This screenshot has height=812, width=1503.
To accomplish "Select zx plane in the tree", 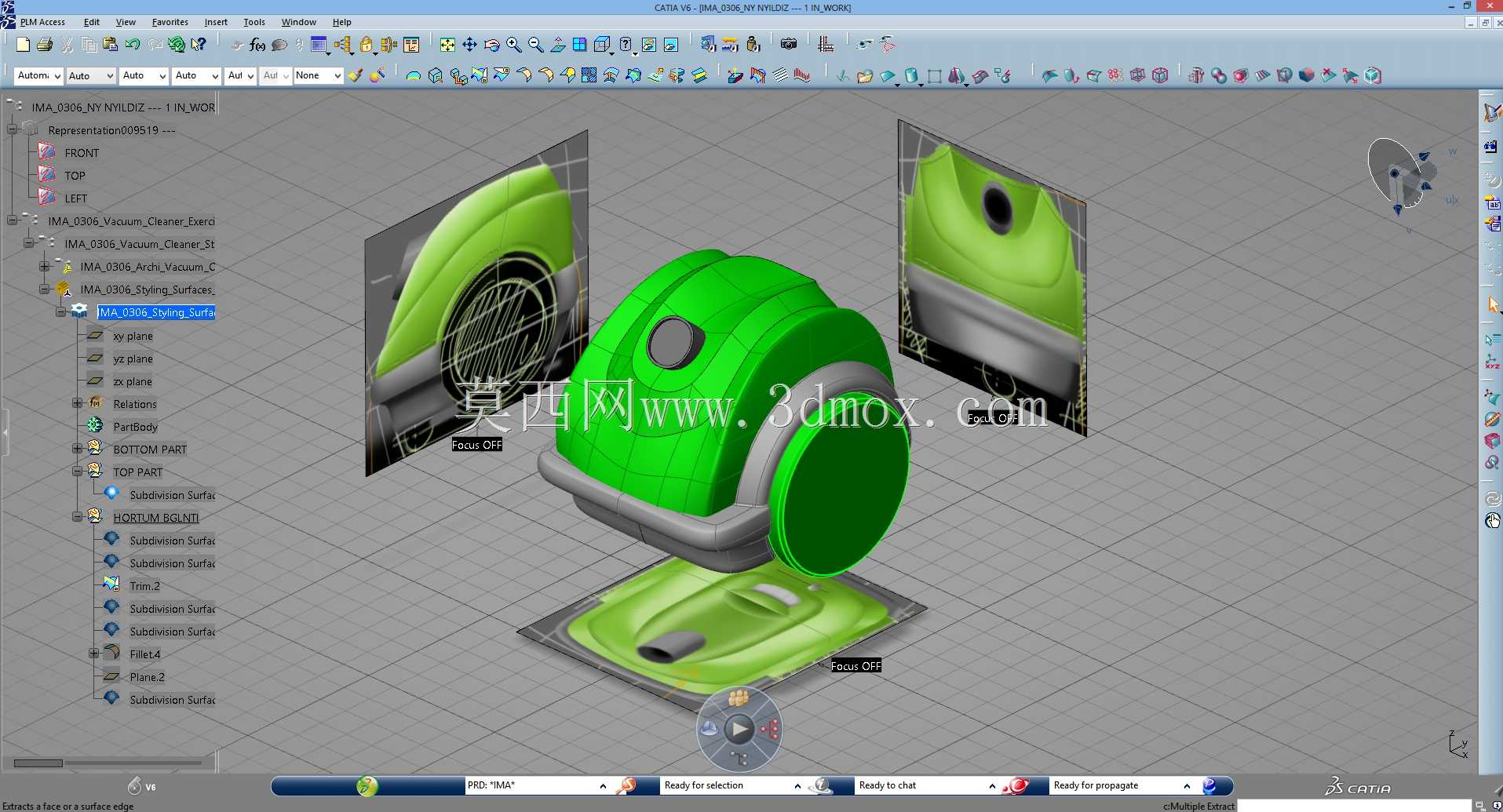I will pyautogui.click(x=133, y=381).
